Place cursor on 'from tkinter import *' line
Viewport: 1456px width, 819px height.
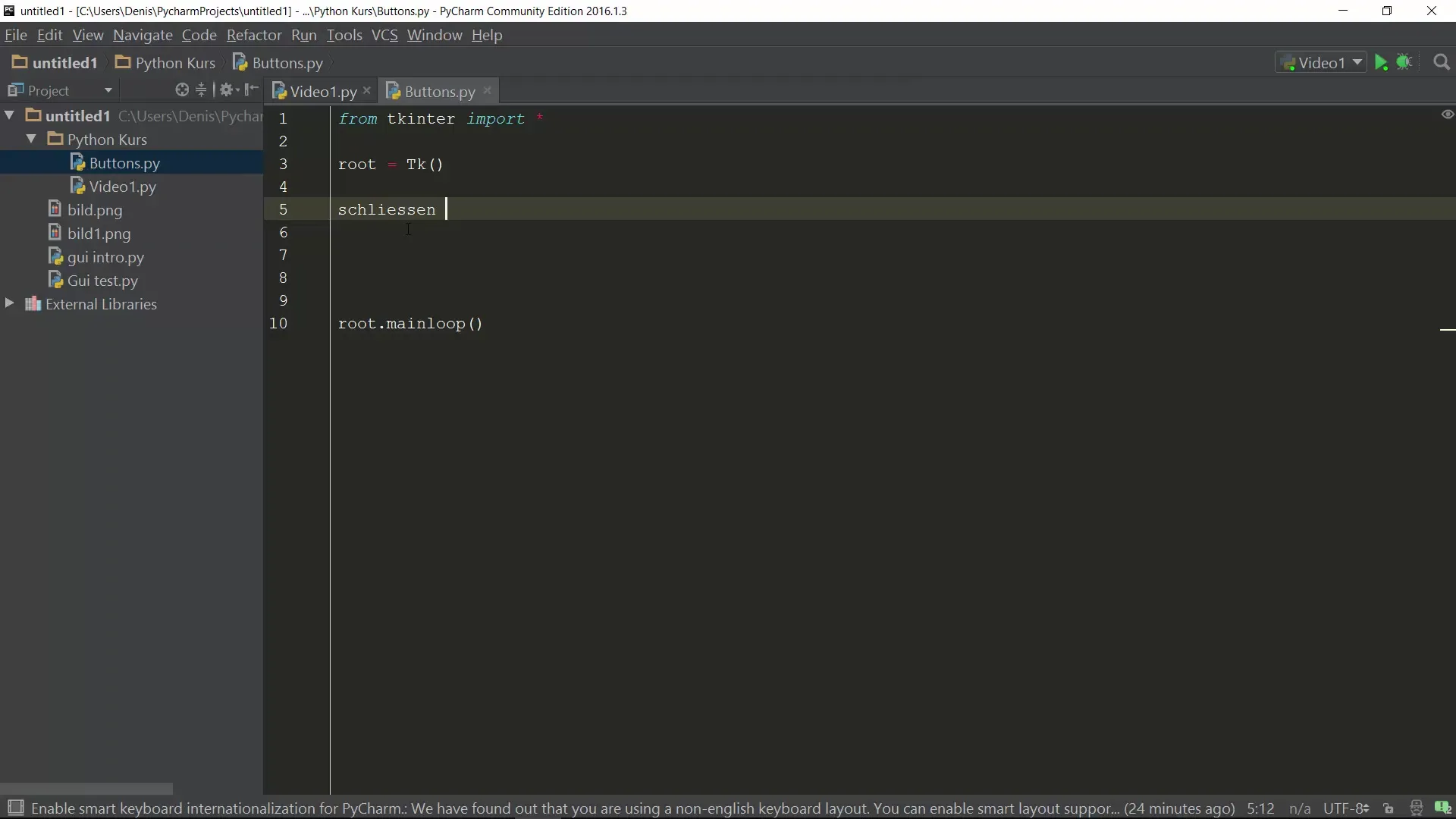pos(441,119)
